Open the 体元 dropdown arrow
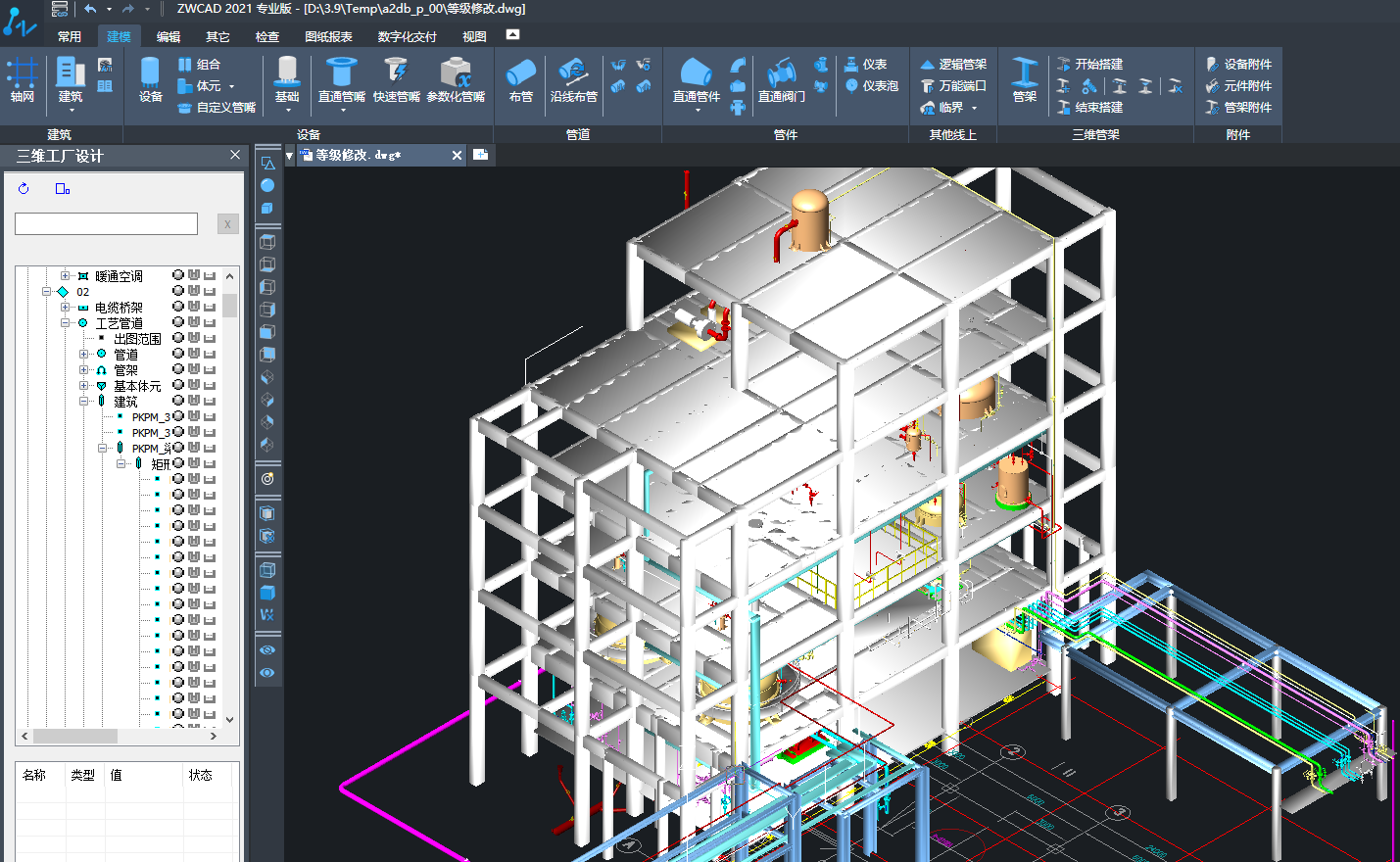Viewport: 1400px width, 862px height. pos(232,87)
